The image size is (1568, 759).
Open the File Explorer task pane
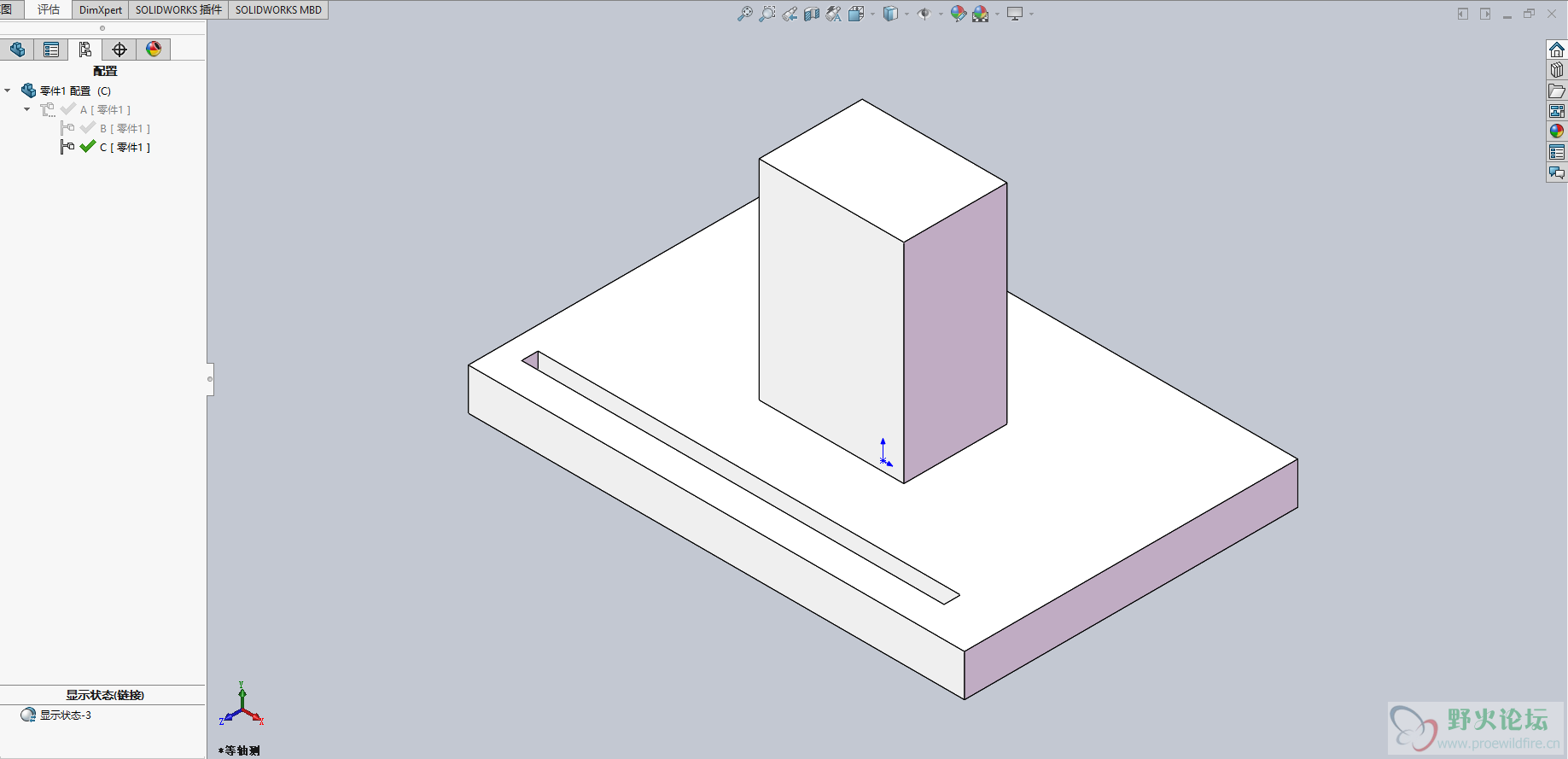tap(1557, 90)
